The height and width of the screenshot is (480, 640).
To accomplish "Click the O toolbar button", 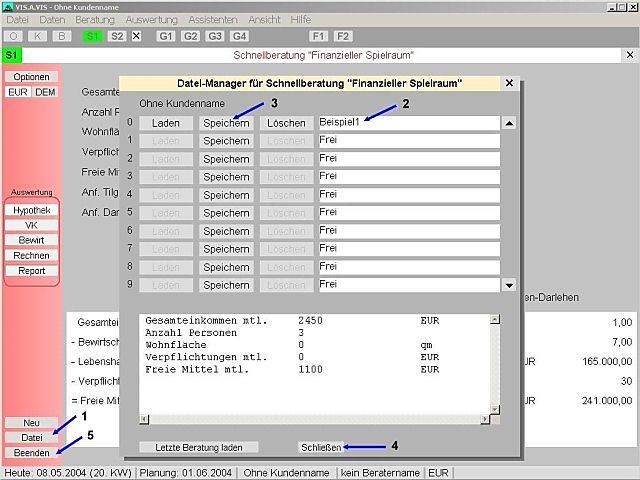I will coord(13,36).
